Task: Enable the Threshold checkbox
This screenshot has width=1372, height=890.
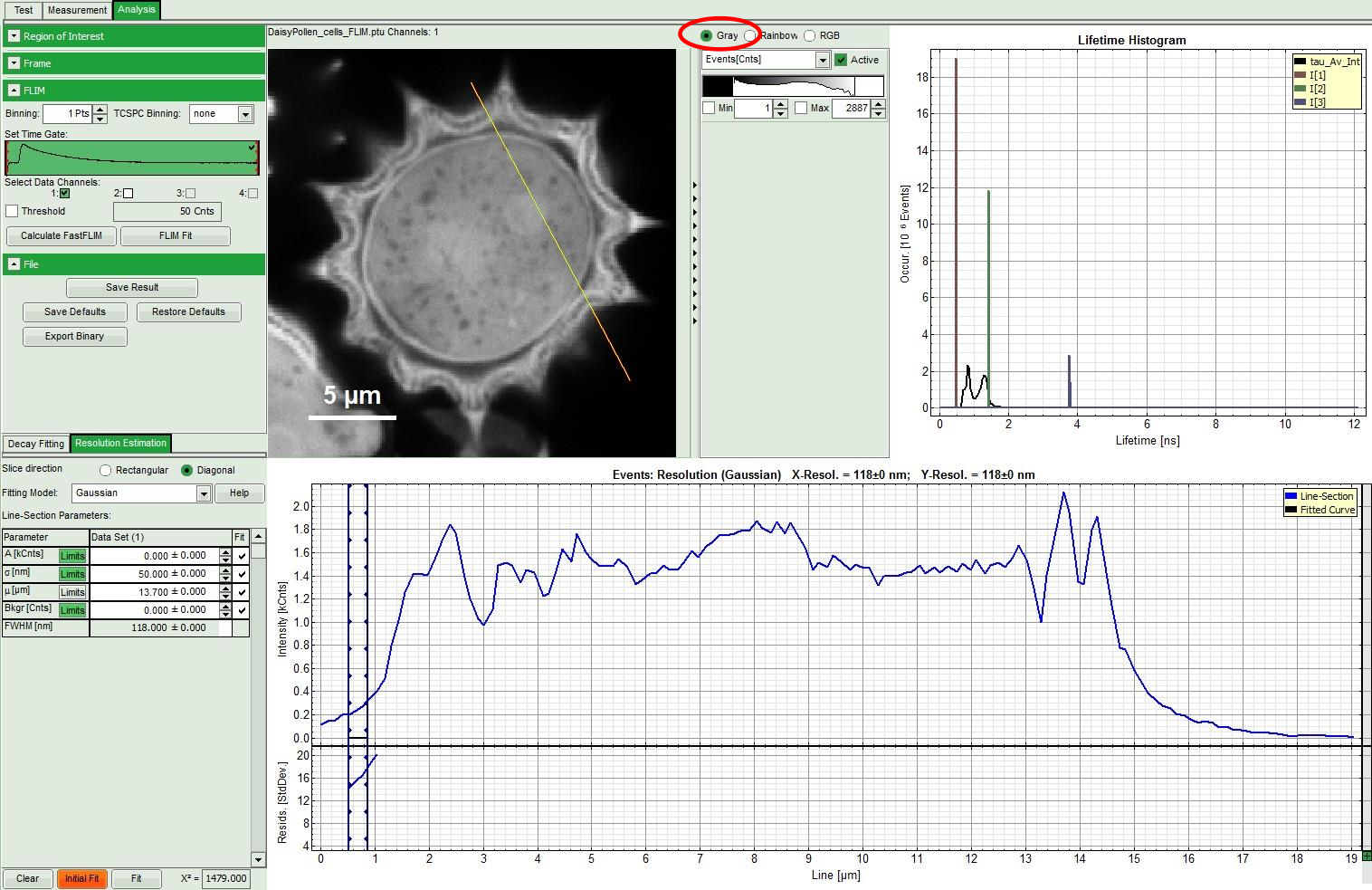Action: tap(12, 211)
